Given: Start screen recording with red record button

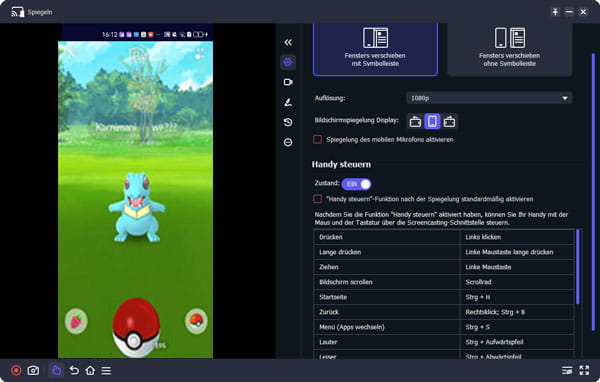Looking at the screenshot, I should (x=16, y=370).
